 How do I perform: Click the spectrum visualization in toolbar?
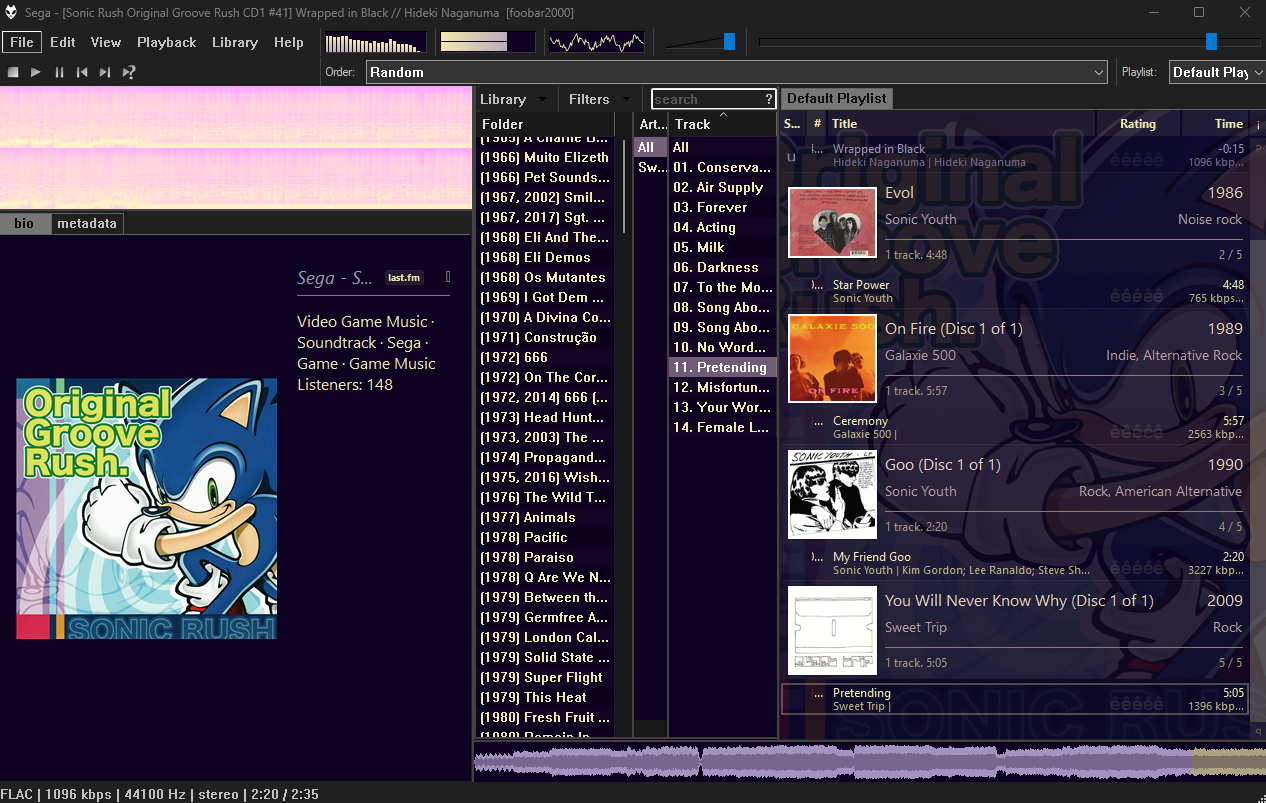pos(375,42)
